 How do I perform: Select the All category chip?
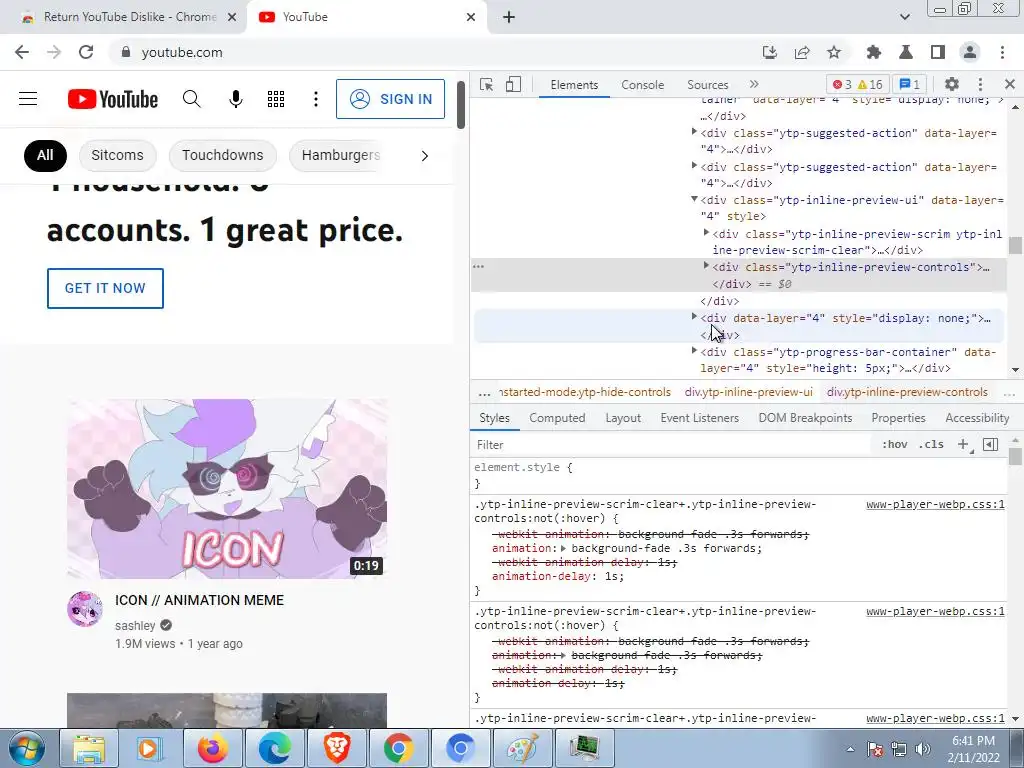(45, 155)
